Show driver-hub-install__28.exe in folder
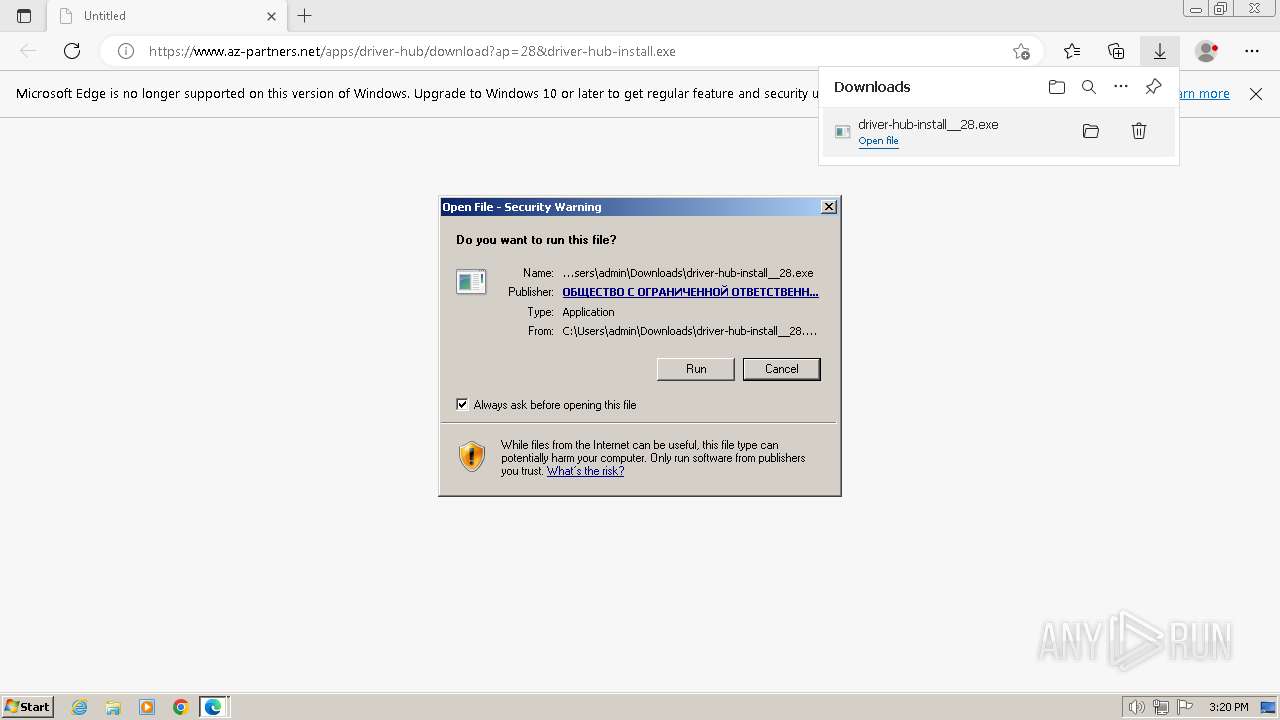1280x720 pixels. tap(1091, 131)
